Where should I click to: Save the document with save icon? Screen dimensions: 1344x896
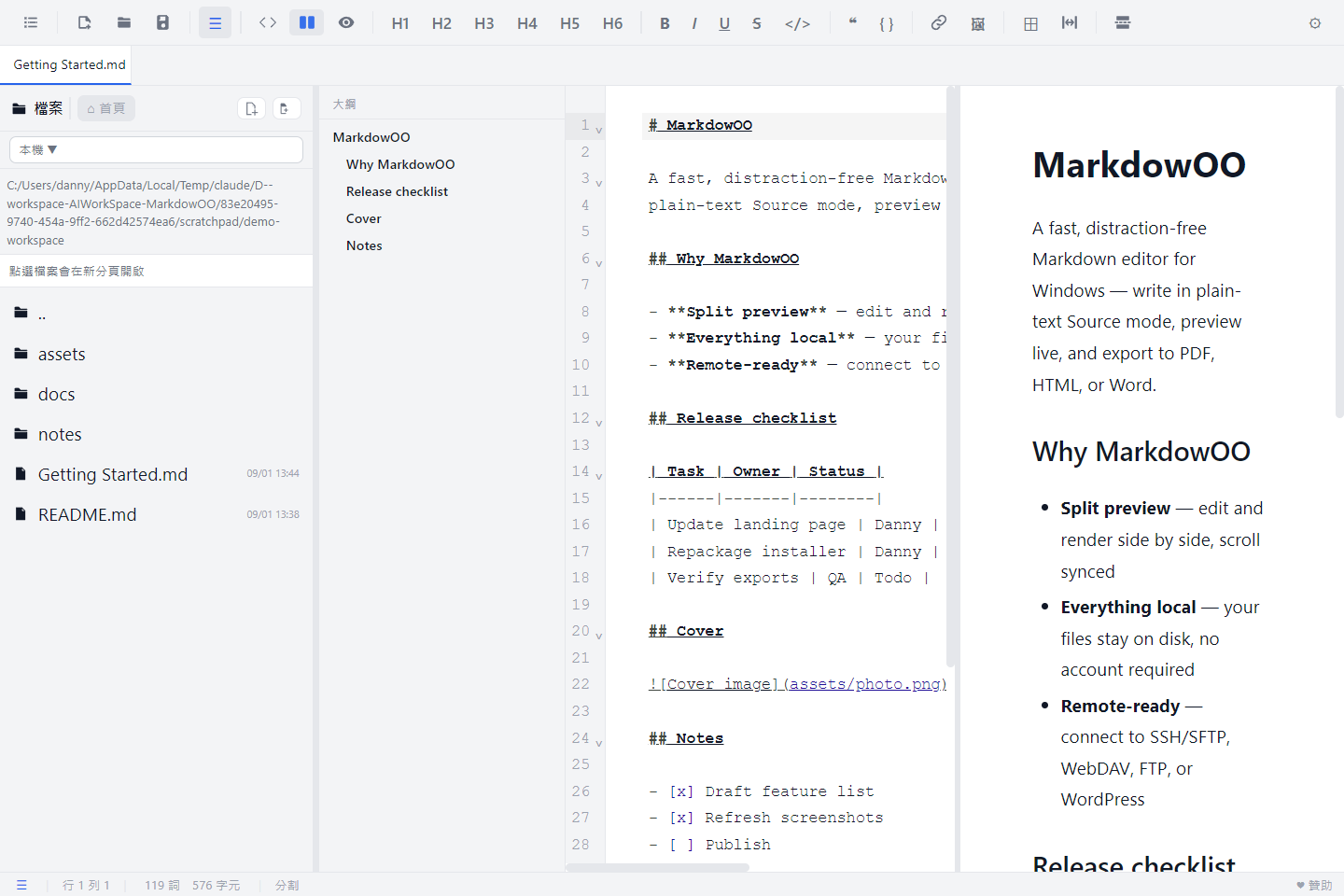[163, 22]
